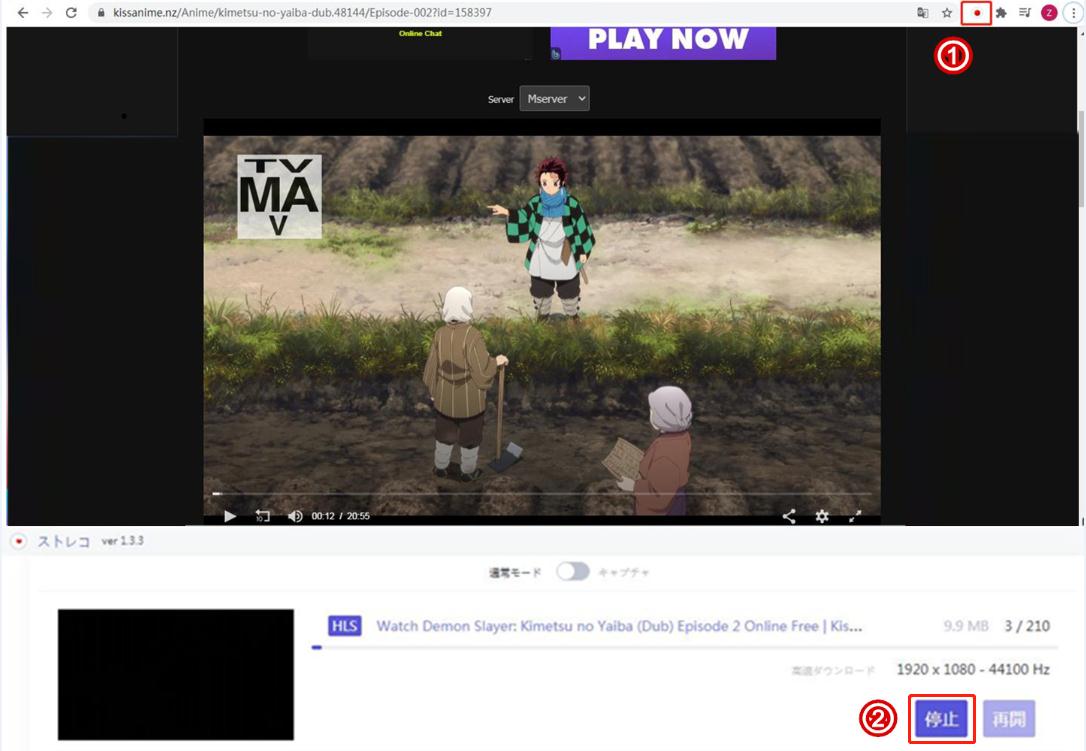Mute the video with the speaker icon

[295, 516]
